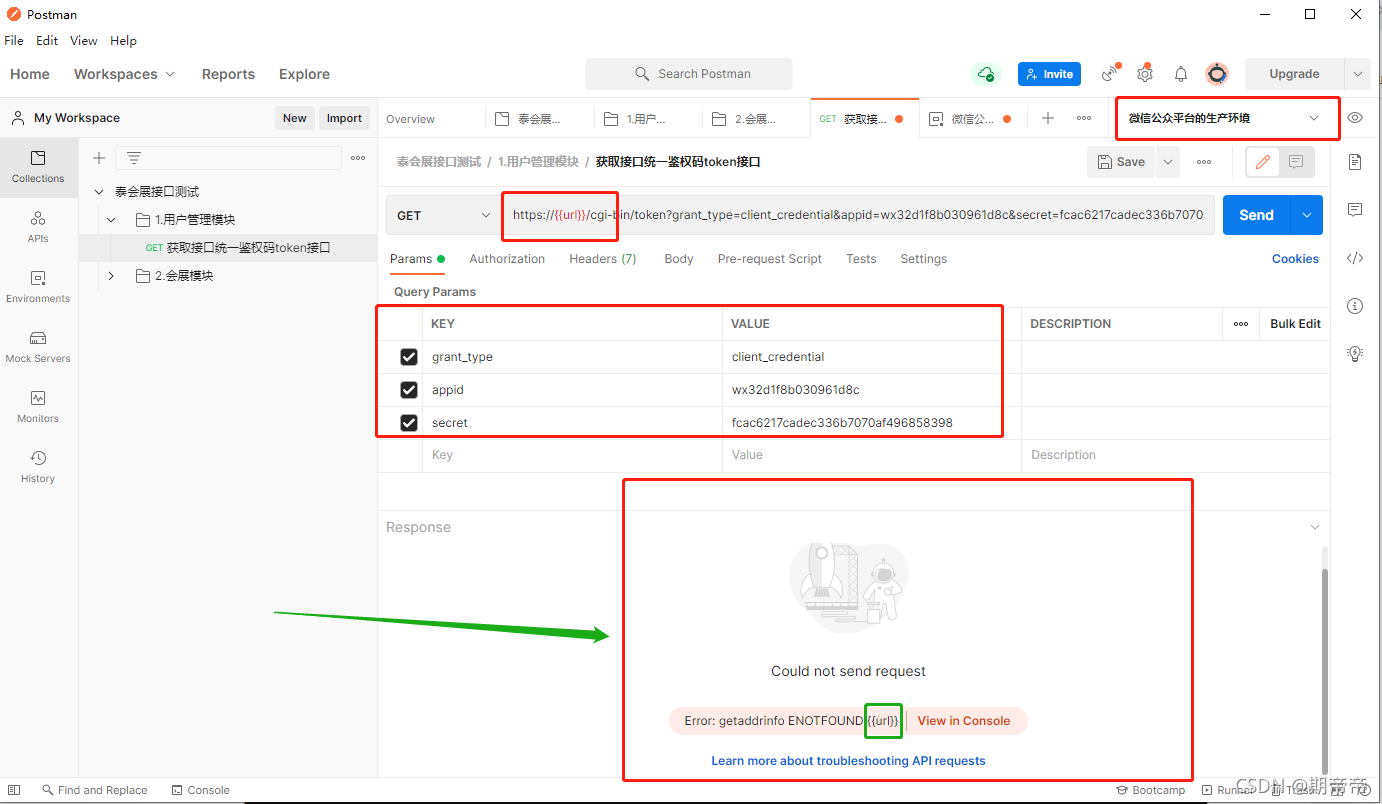Screen dimensions: 1382x804
Task: Open the Save button dropdown arrow
Action: 1167,162
